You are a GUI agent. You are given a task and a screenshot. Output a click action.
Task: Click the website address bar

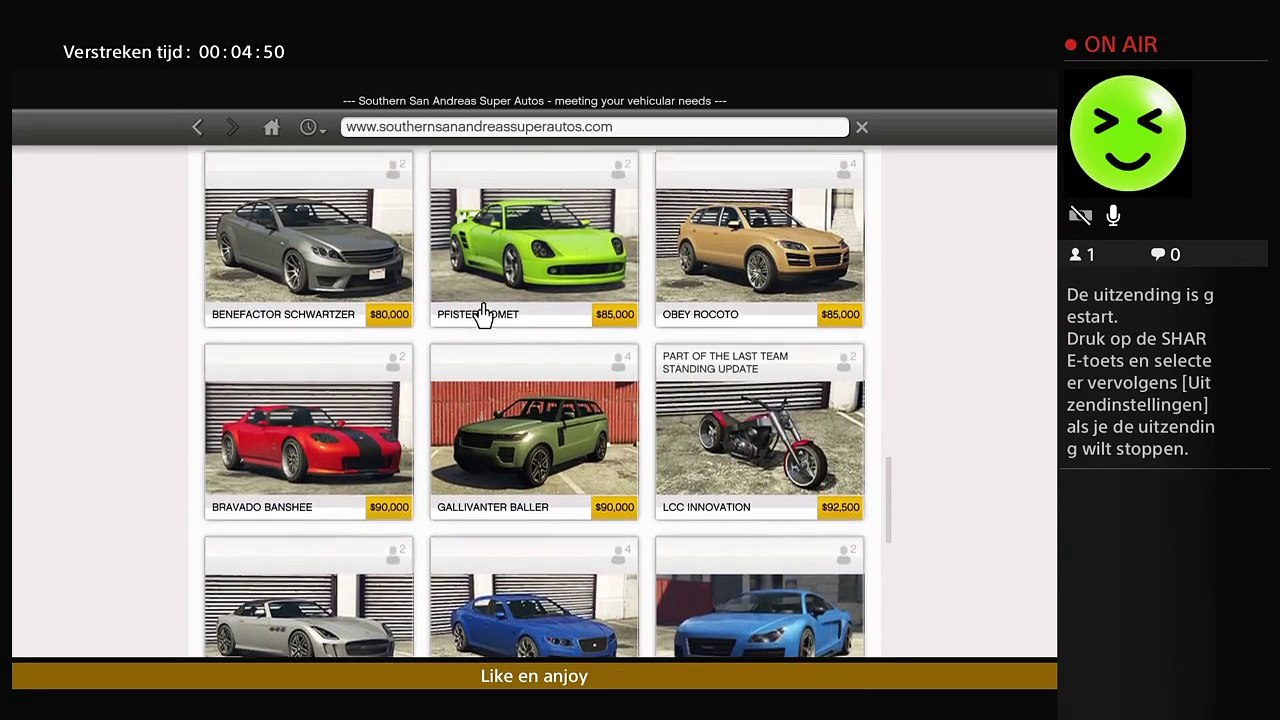click(x=594, y=127)
